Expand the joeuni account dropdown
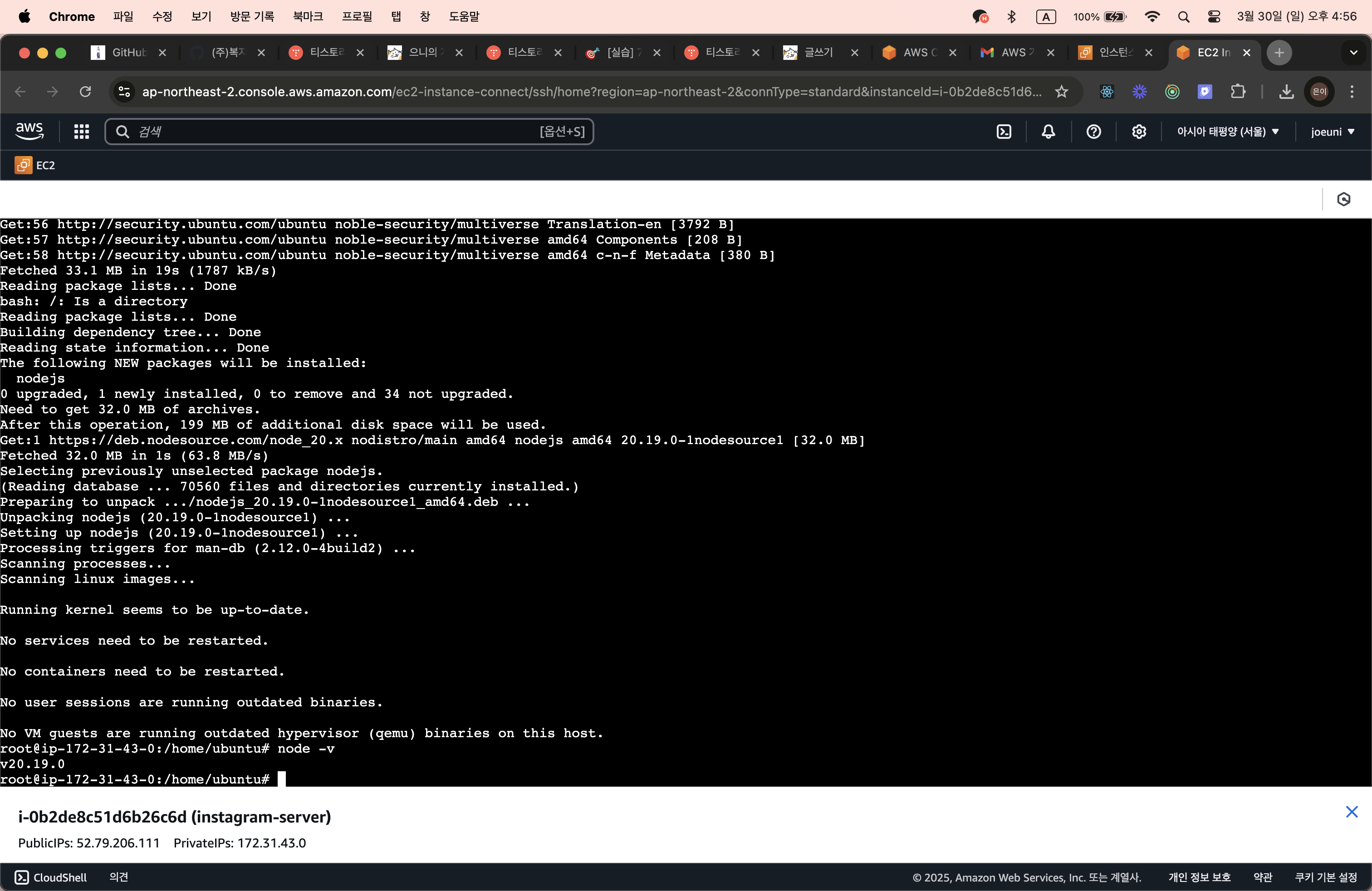This screenshot has width=1372, height=891. 1332,132
